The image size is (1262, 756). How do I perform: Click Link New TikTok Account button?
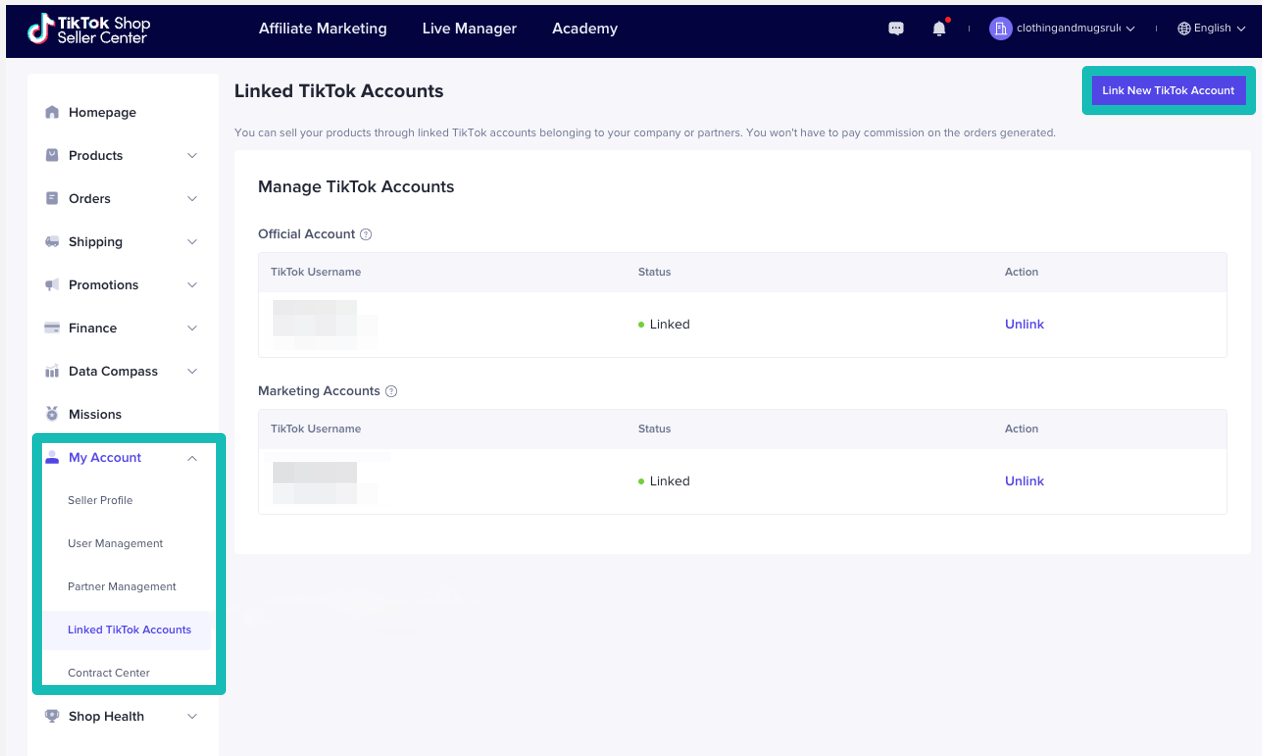[x=1167, y=90]
